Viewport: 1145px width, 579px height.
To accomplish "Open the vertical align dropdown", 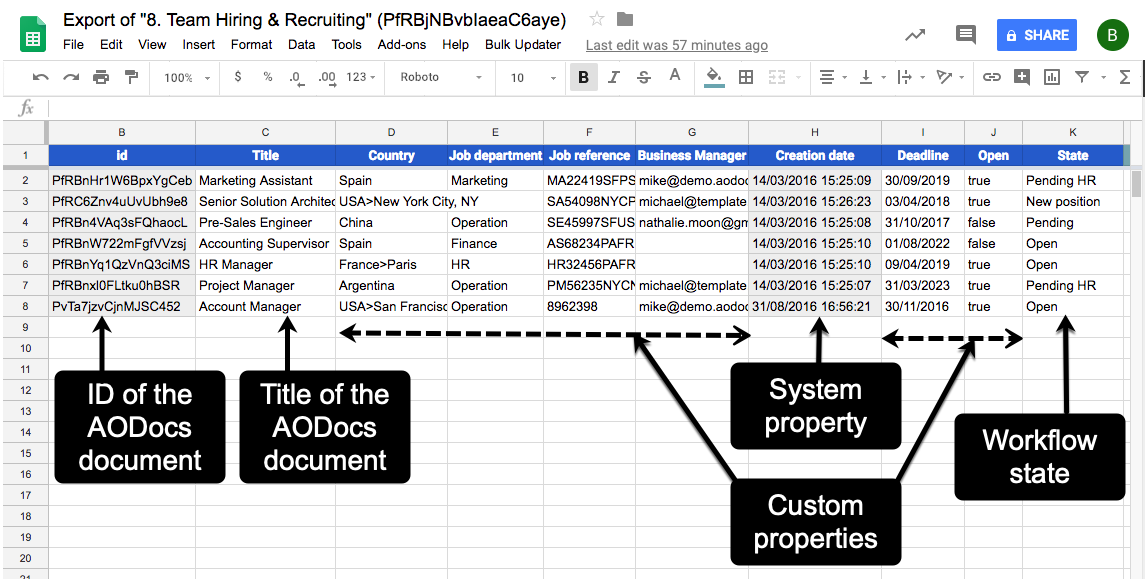I will pos(872,77).
